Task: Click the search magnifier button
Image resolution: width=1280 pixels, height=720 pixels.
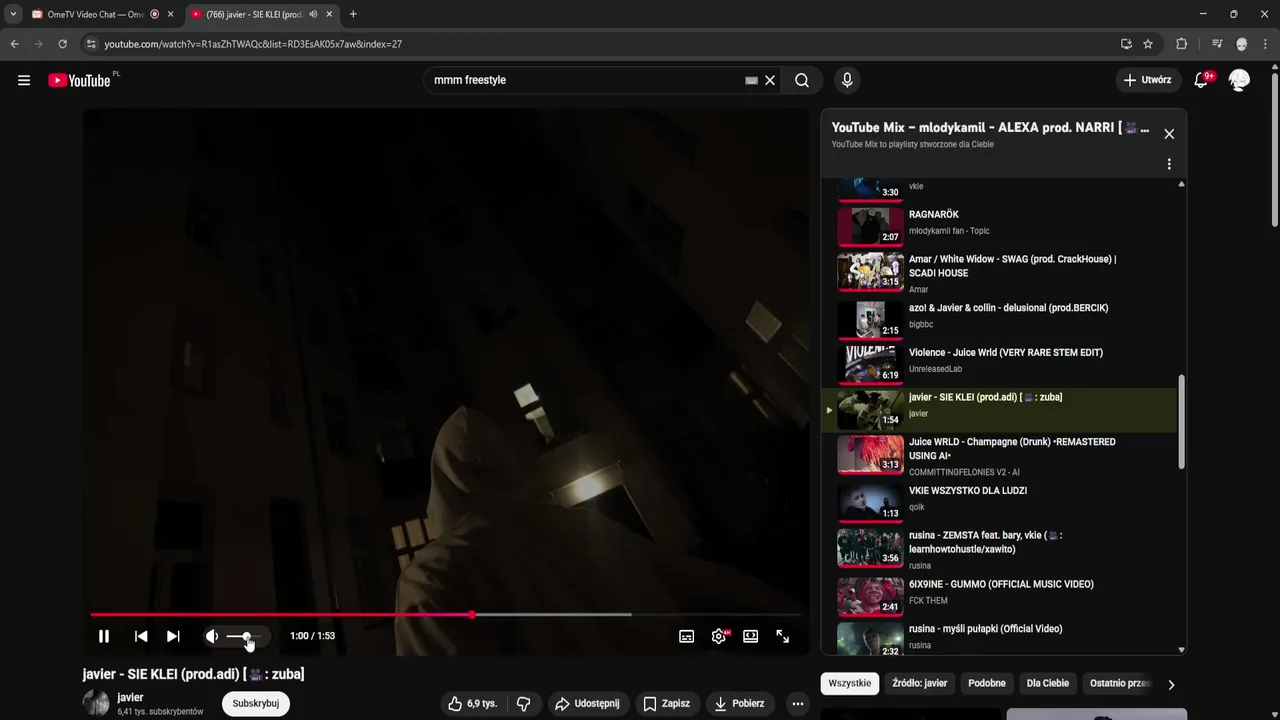Action: [802, 80]
